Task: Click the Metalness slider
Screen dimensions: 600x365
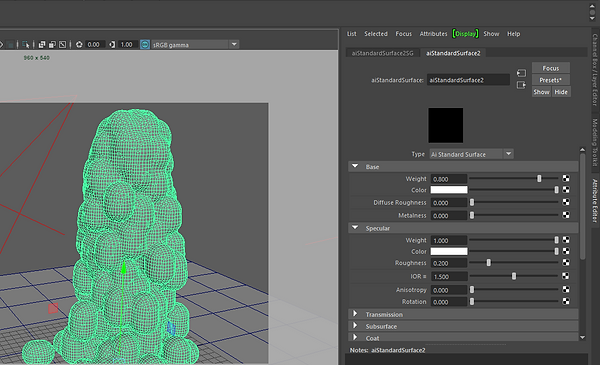Action: (514, 215)
